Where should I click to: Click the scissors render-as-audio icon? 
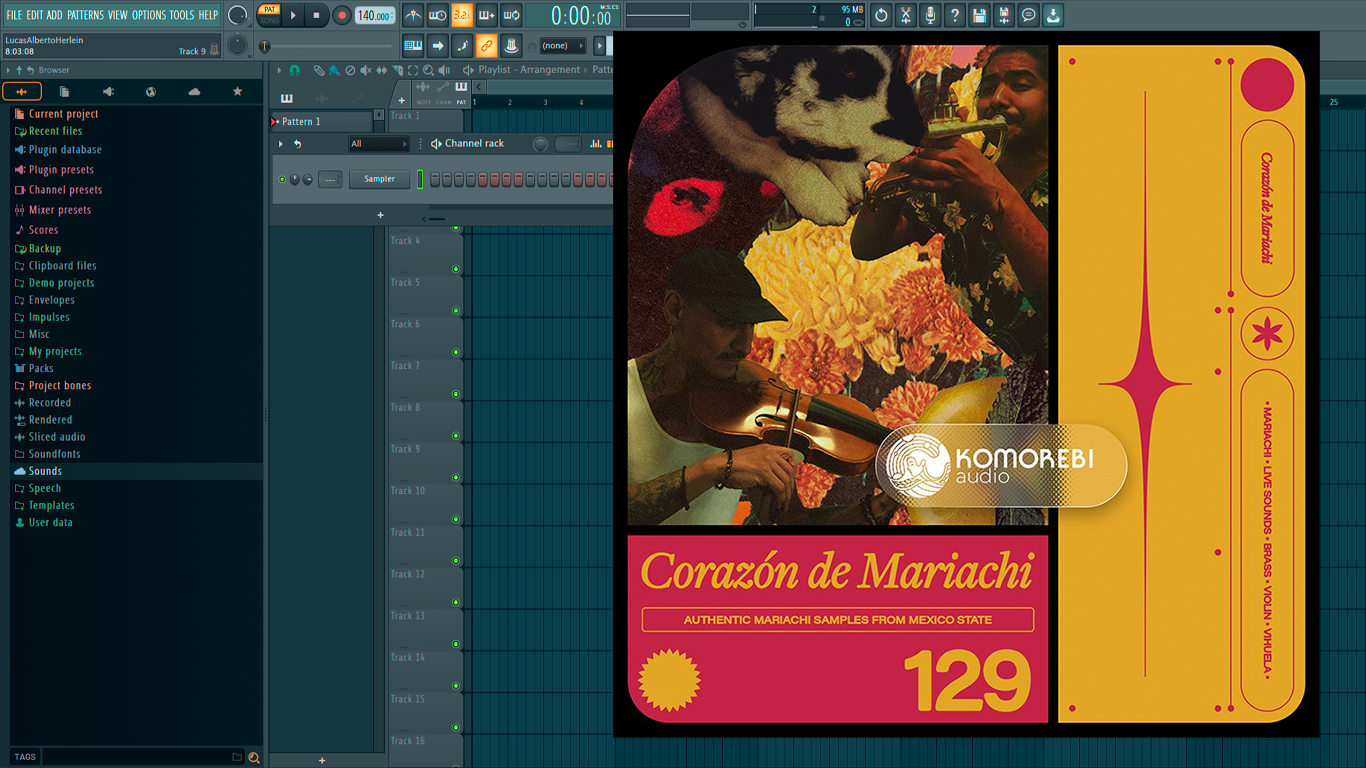pos(905,15)
